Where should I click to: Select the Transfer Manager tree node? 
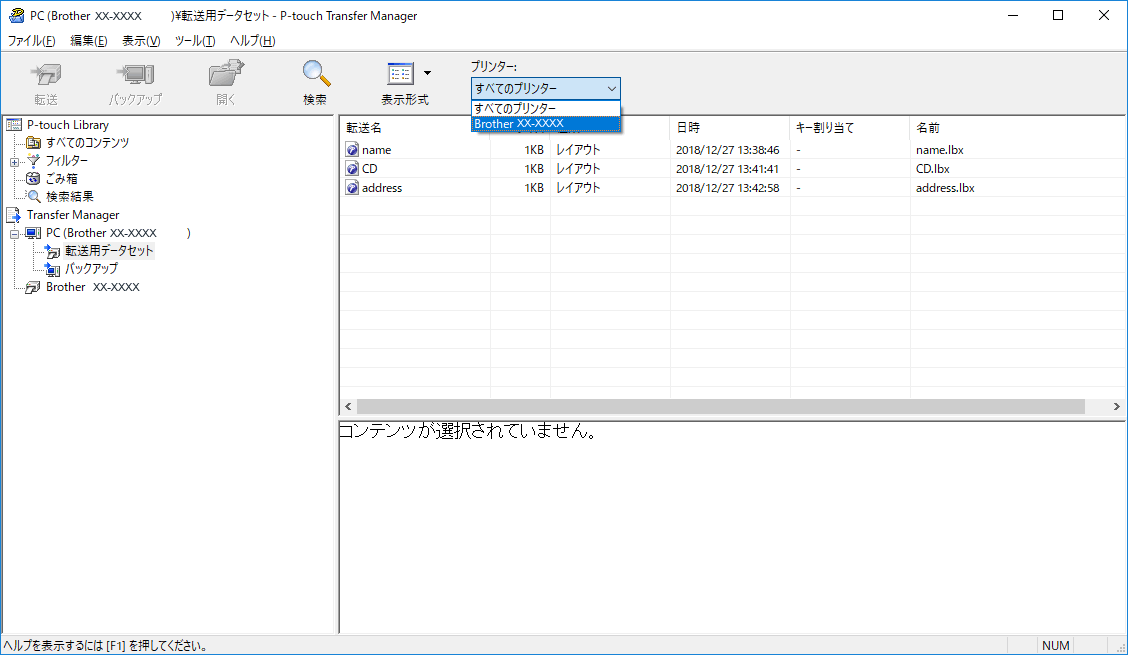(73, 214)
